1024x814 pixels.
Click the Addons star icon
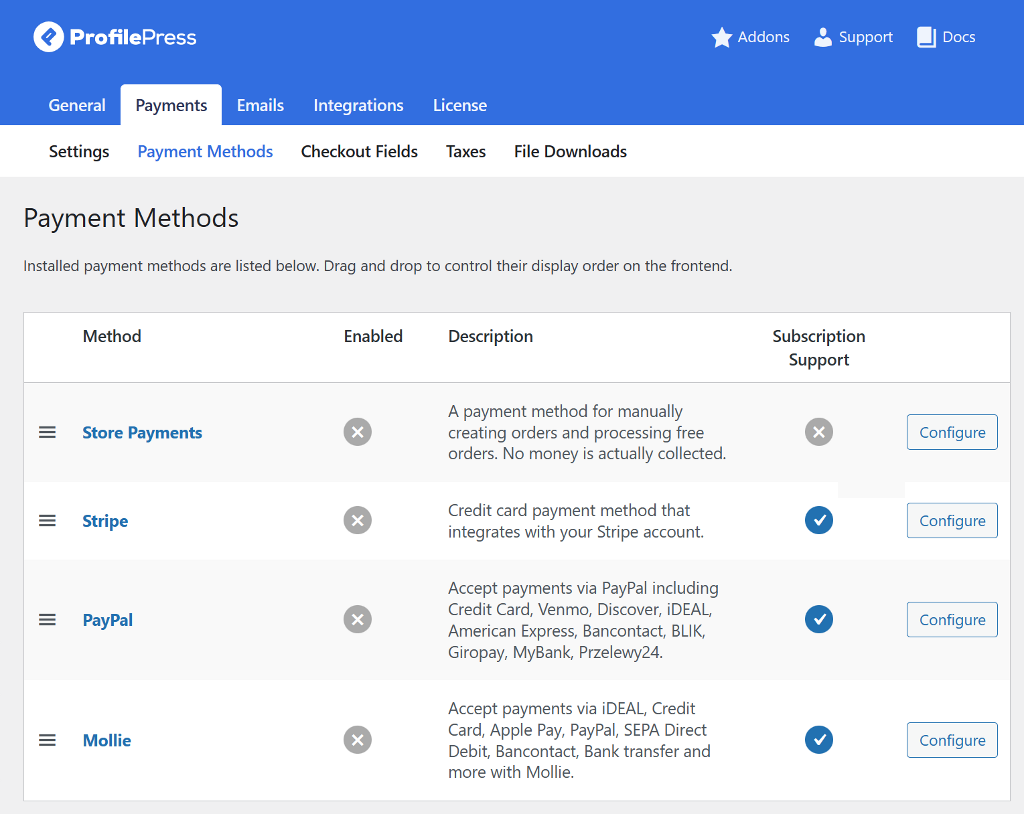(x=722, y=37)
